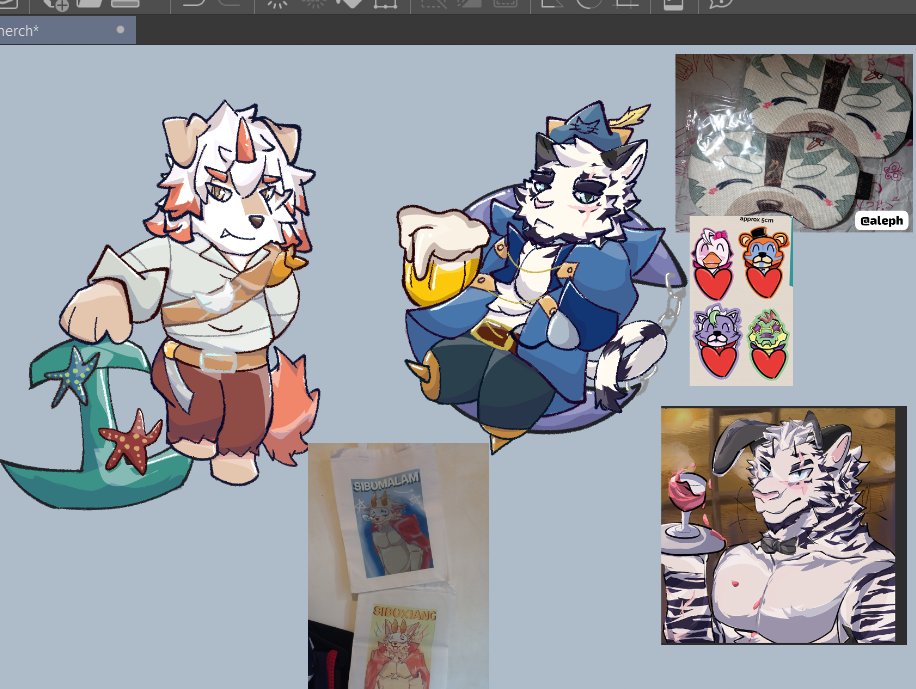This screenshot has height=689, width=916.
Task: Click the tiger bartender reference image
Action: (784, 525)
